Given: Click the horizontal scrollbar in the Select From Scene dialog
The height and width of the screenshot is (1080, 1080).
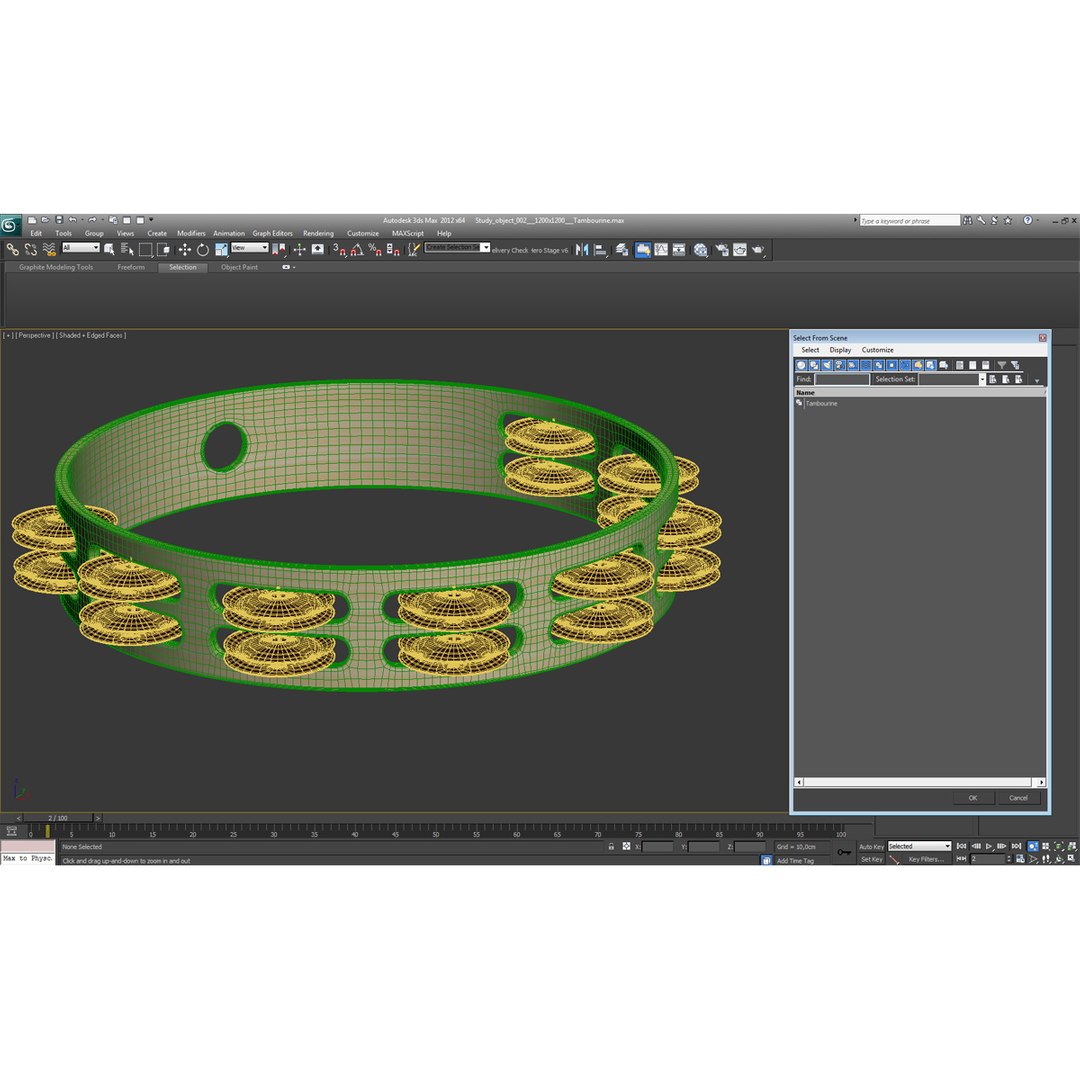Looking at the screenshot, I should point(920,782).
